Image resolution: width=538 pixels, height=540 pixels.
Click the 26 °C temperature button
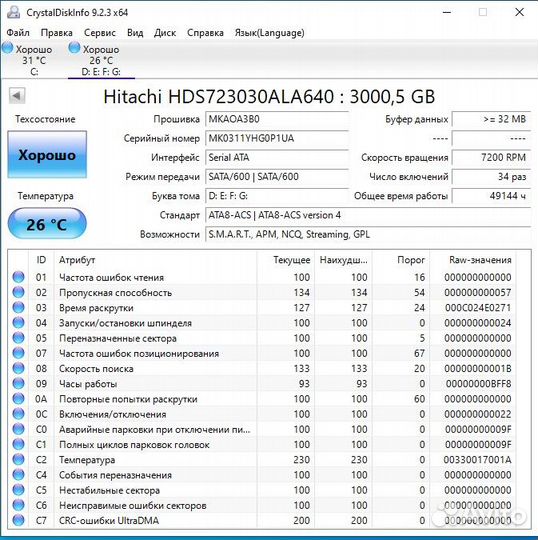click(47, 224)
